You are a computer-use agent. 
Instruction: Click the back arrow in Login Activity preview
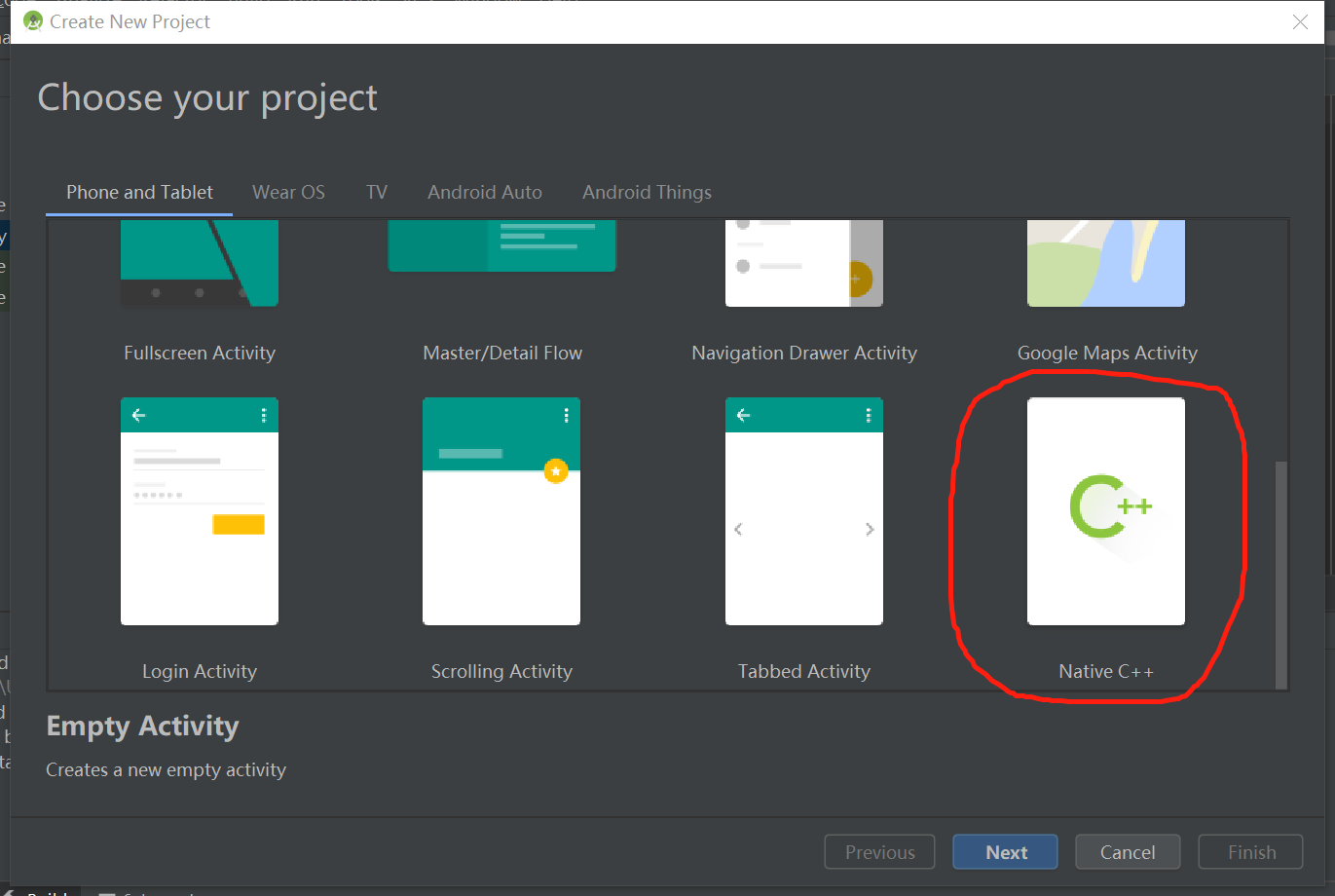point(139,415)
